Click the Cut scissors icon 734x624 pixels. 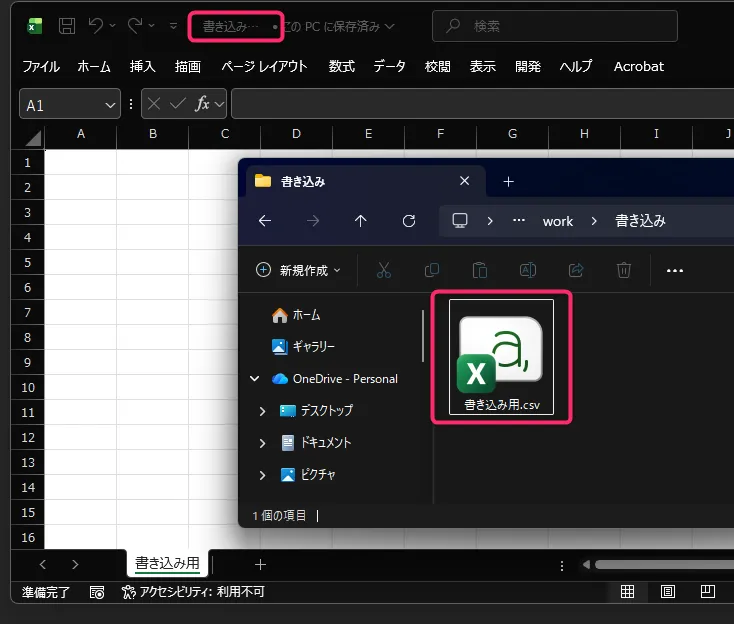coord(383,270)
